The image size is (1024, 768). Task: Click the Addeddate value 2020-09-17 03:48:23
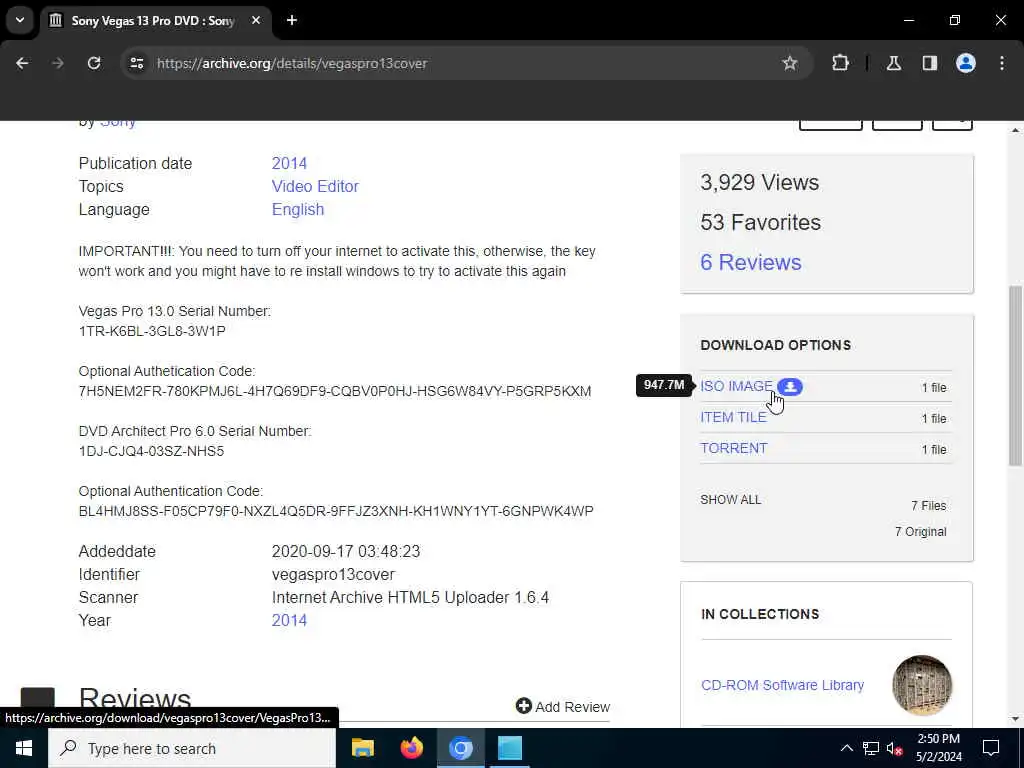pyautogui.click(x=346, y=551)
